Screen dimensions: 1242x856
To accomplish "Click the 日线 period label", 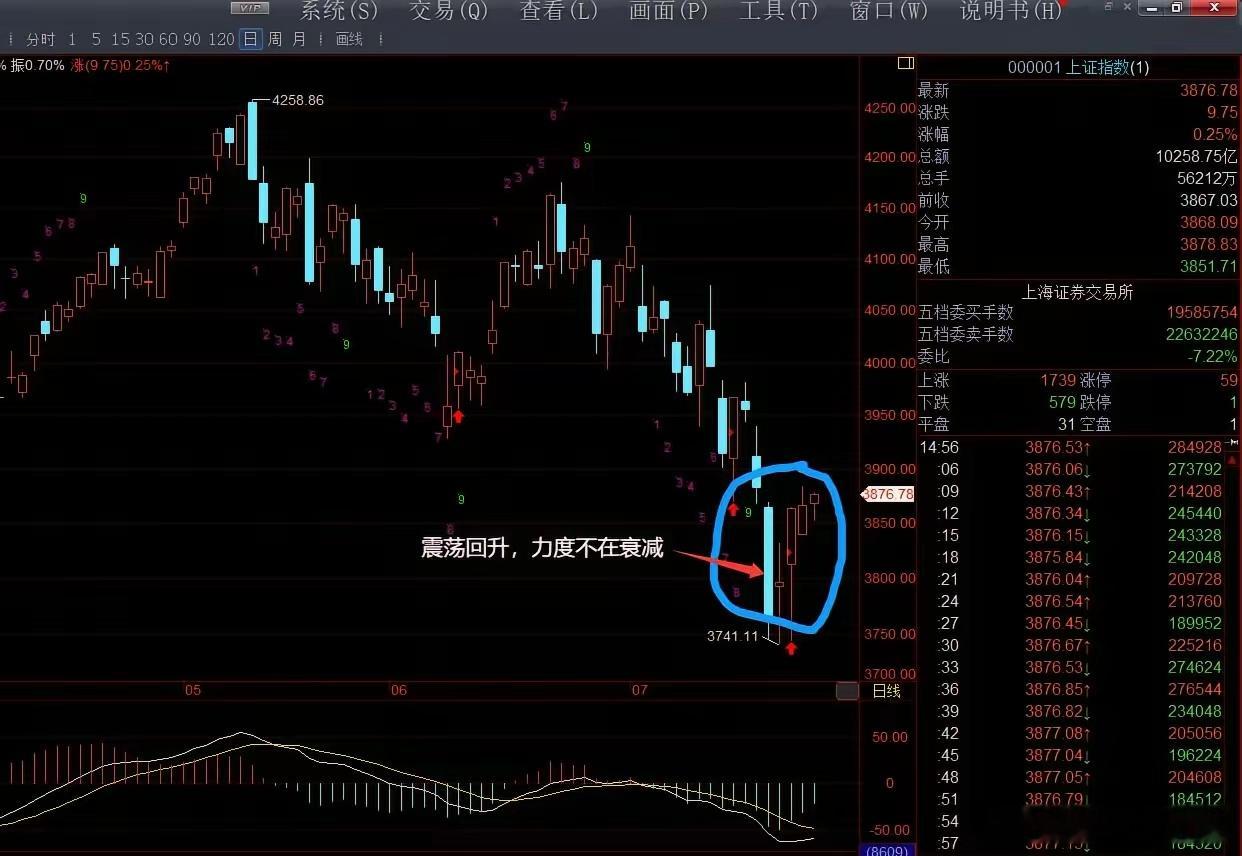I will pyautogui.click(x=887, y=691).
